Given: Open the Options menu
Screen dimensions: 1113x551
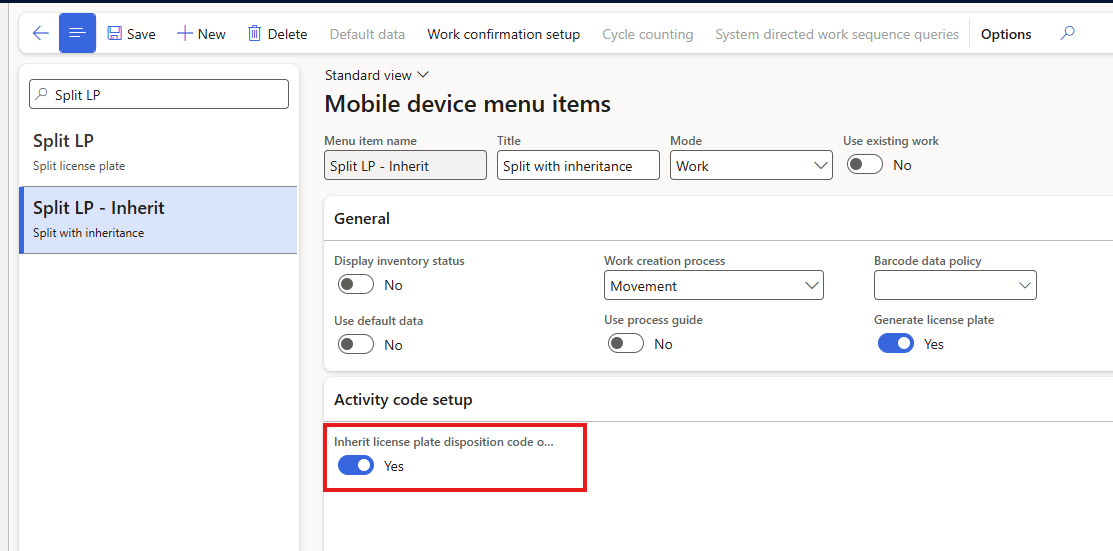Looking at the screenshot, I should point(1006,34).
